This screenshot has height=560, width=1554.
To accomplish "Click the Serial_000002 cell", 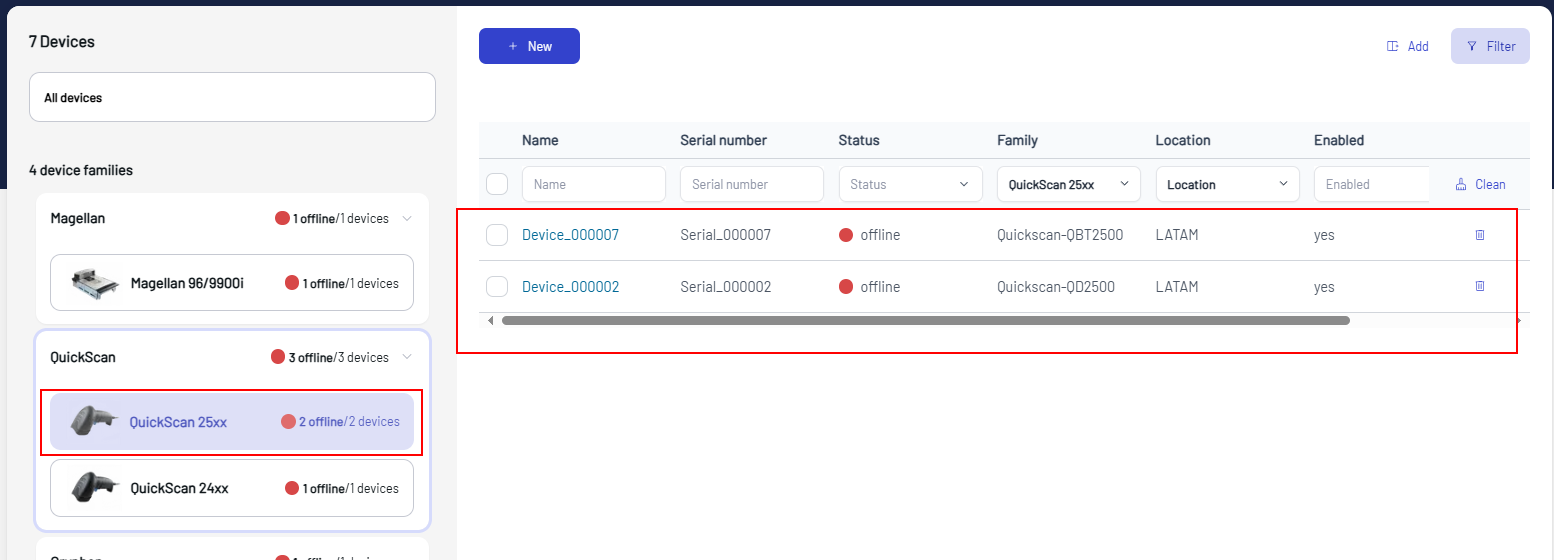I will [725, 286].
